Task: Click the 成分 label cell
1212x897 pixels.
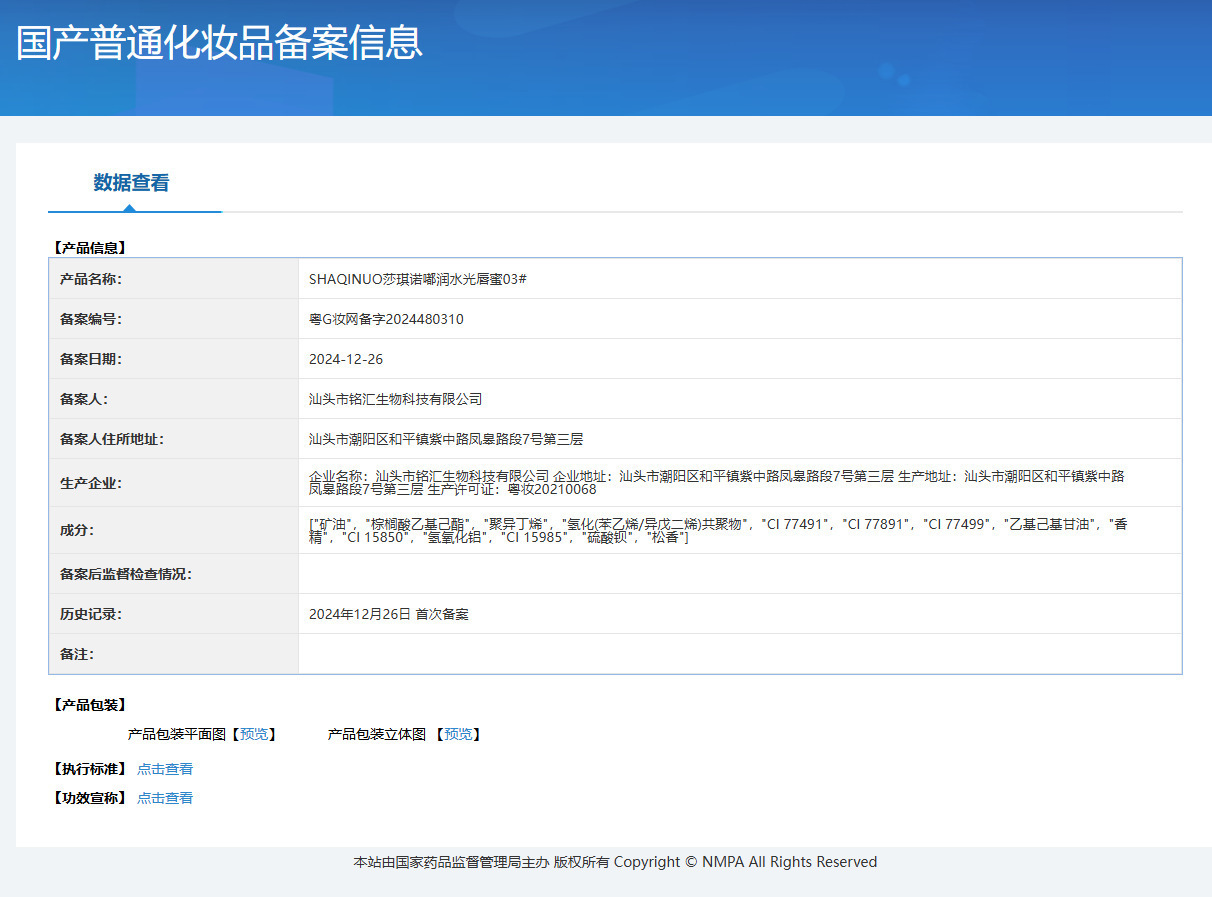Action: (x=174, y=530)
